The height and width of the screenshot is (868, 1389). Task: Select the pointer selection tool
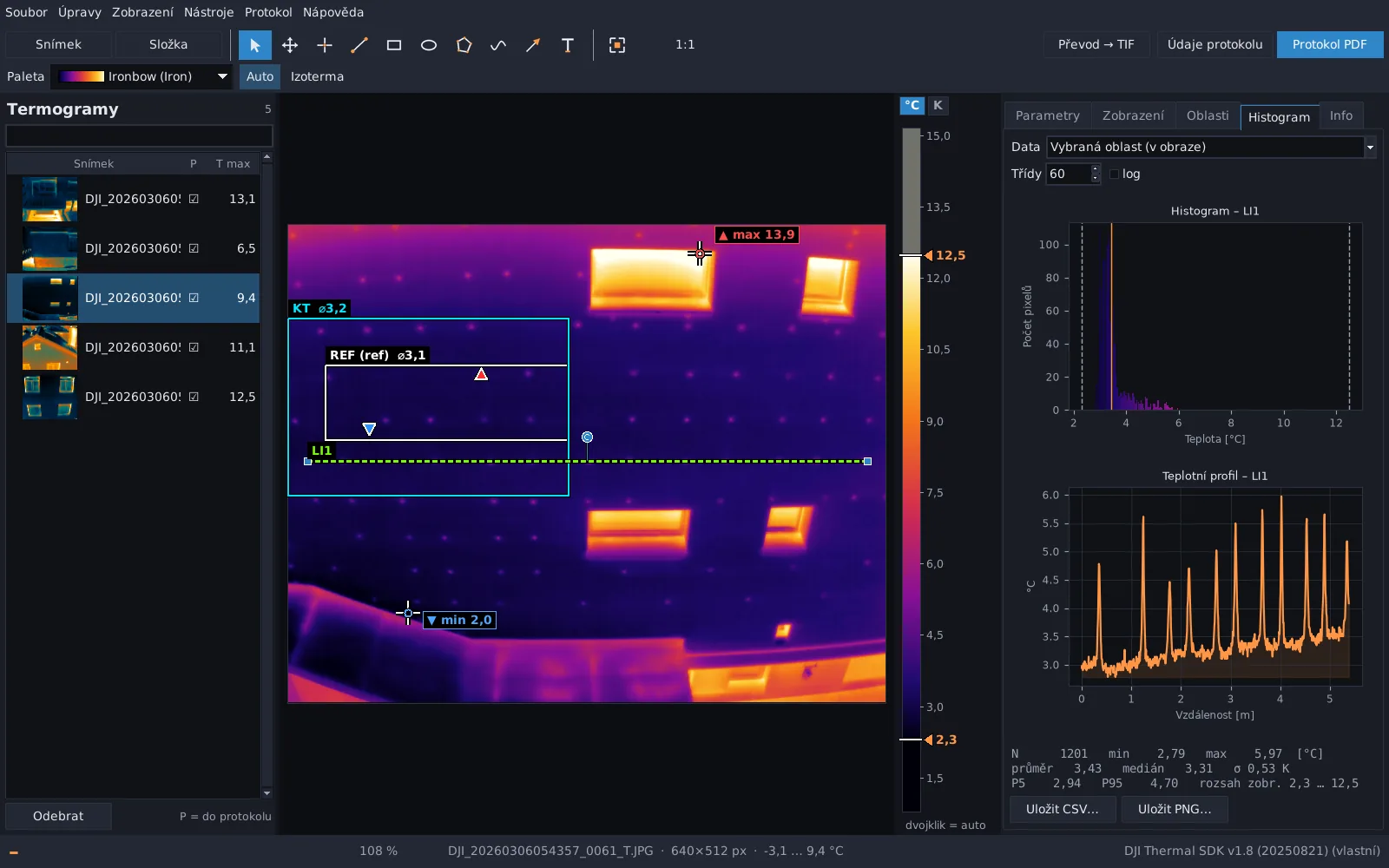click(255, 45)
